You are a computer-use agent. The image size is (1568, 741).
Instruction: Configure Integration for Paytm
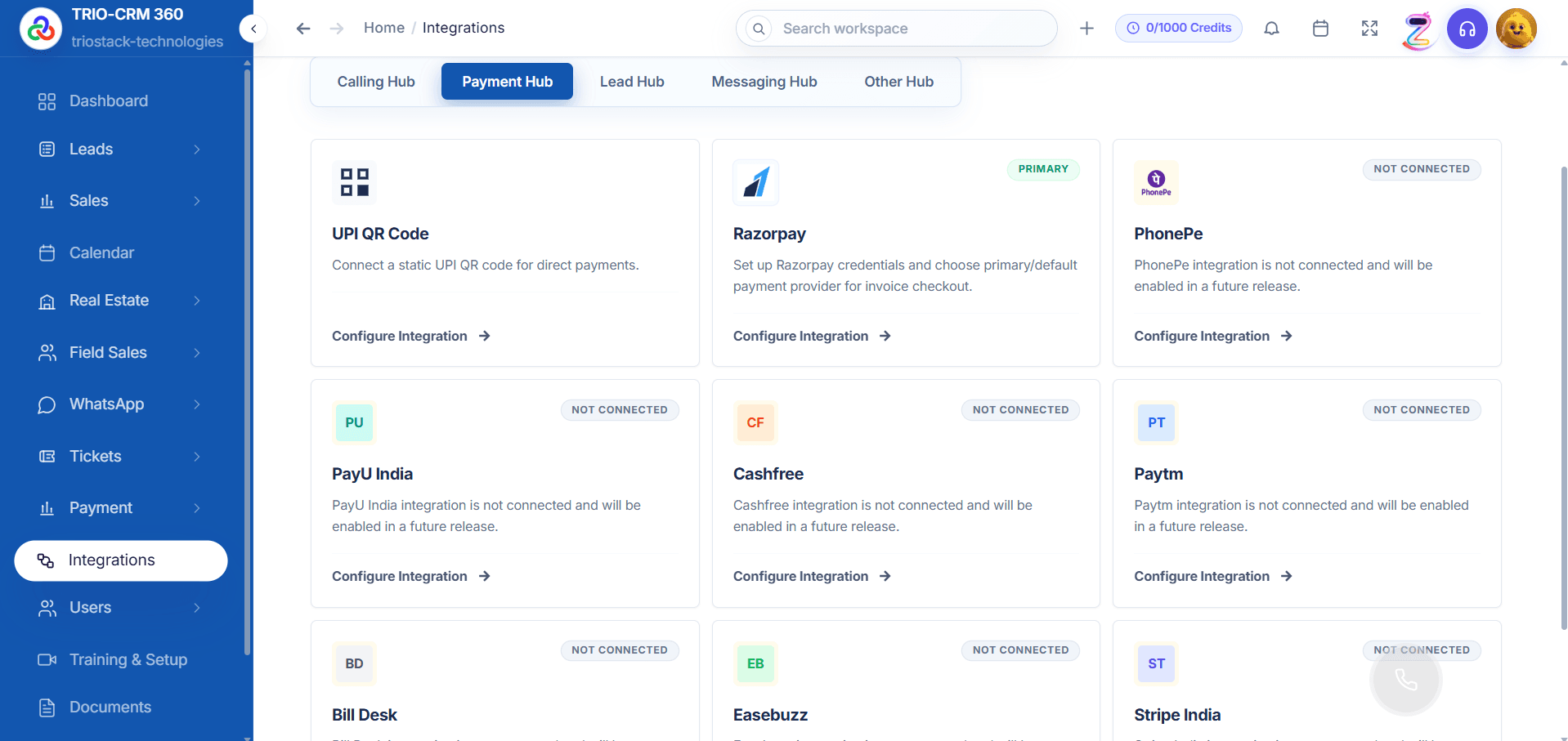tap(1213, 576)
